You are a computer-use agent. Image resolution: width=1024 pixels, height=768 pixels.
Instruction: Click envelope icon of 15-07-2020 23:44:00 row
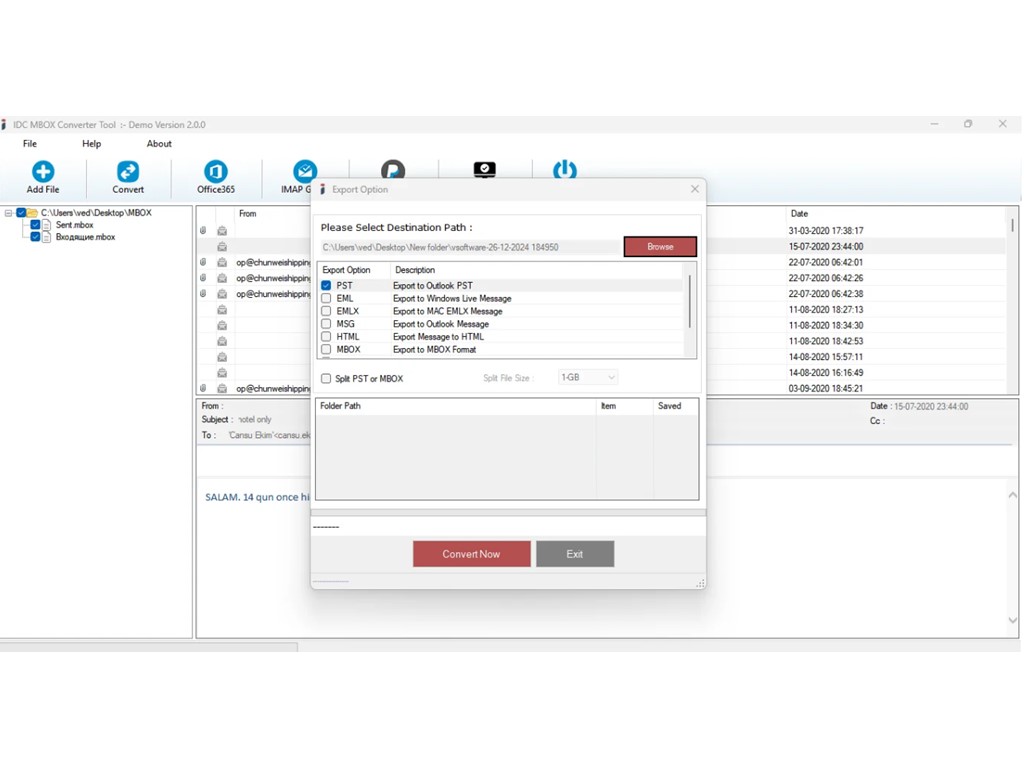coord(222,247)
